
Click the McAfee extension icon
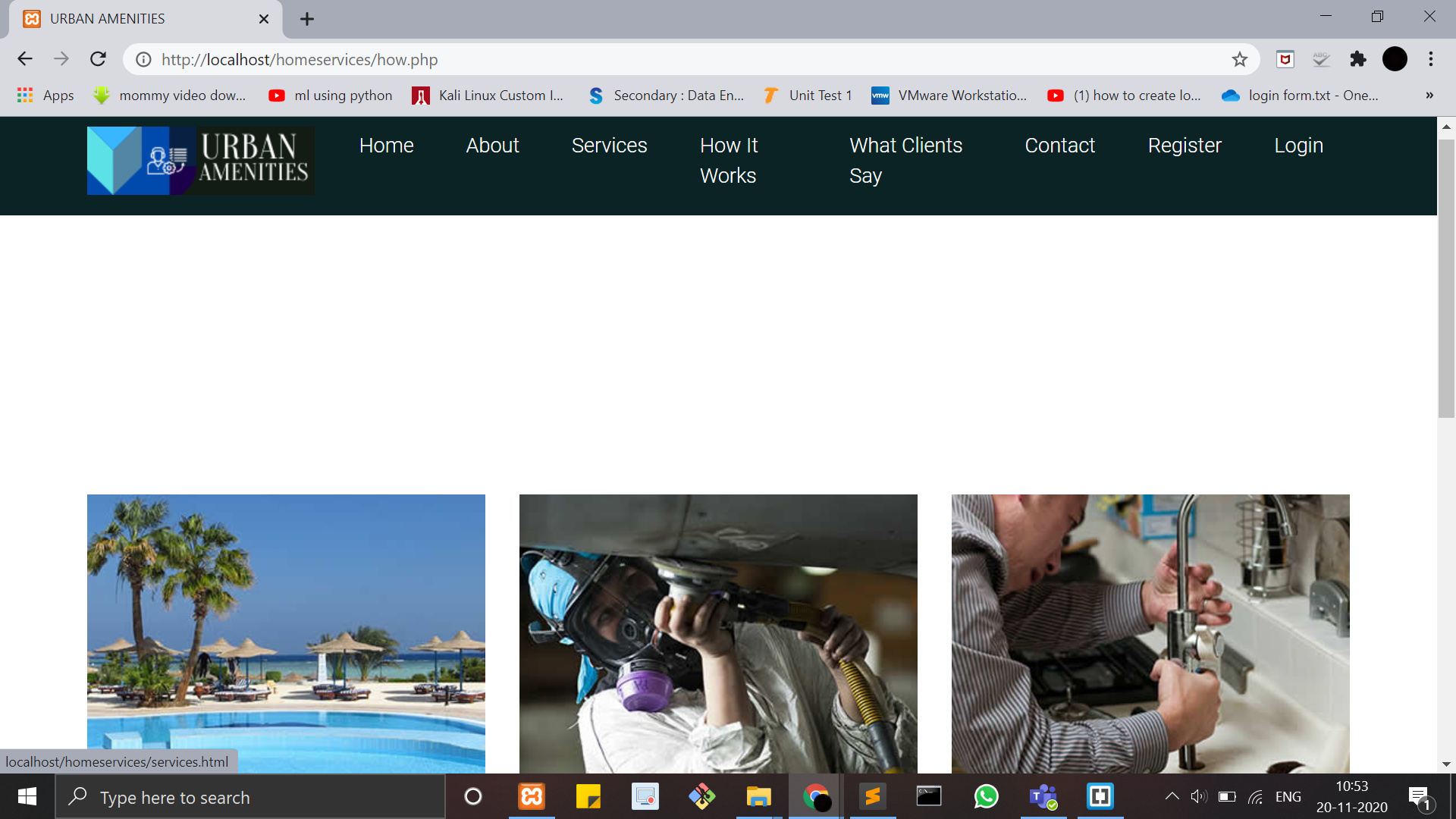pos(1285,59)
